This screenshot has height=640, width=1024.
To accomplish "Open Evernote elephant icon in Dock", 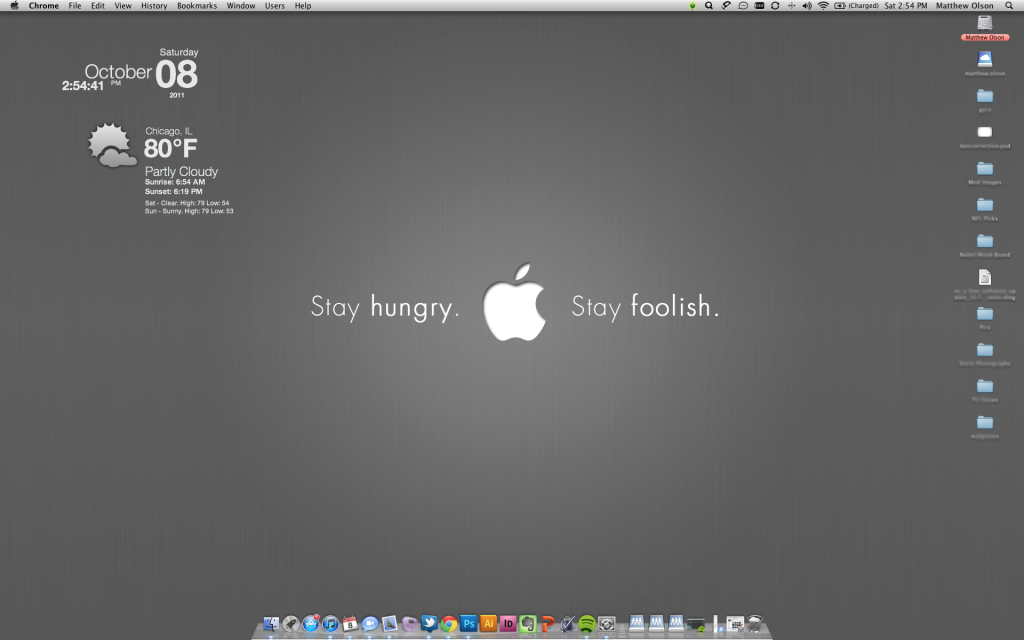I will point(528,624).
